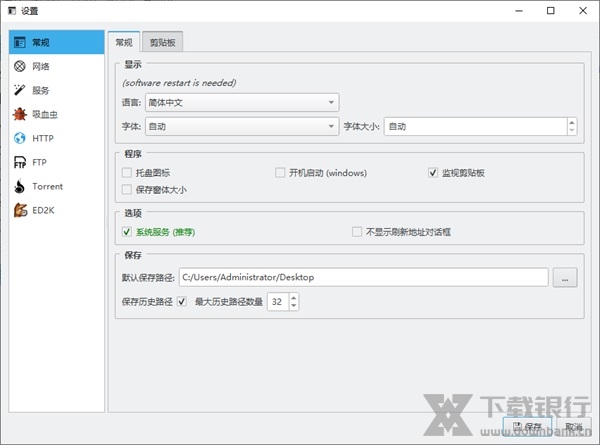Select Torrent label in the sidebar
600x445 pixels.
click(47, 186)
